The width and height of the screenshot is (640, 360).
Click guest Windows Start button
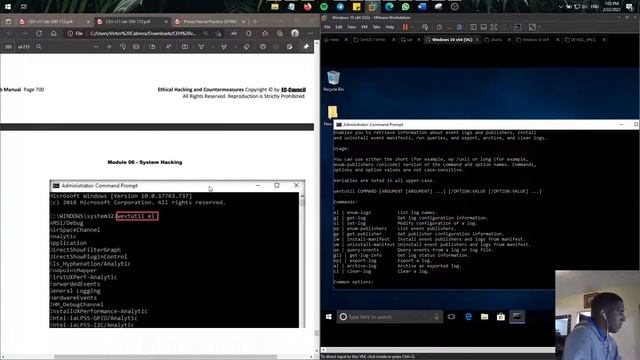(329, 317)
